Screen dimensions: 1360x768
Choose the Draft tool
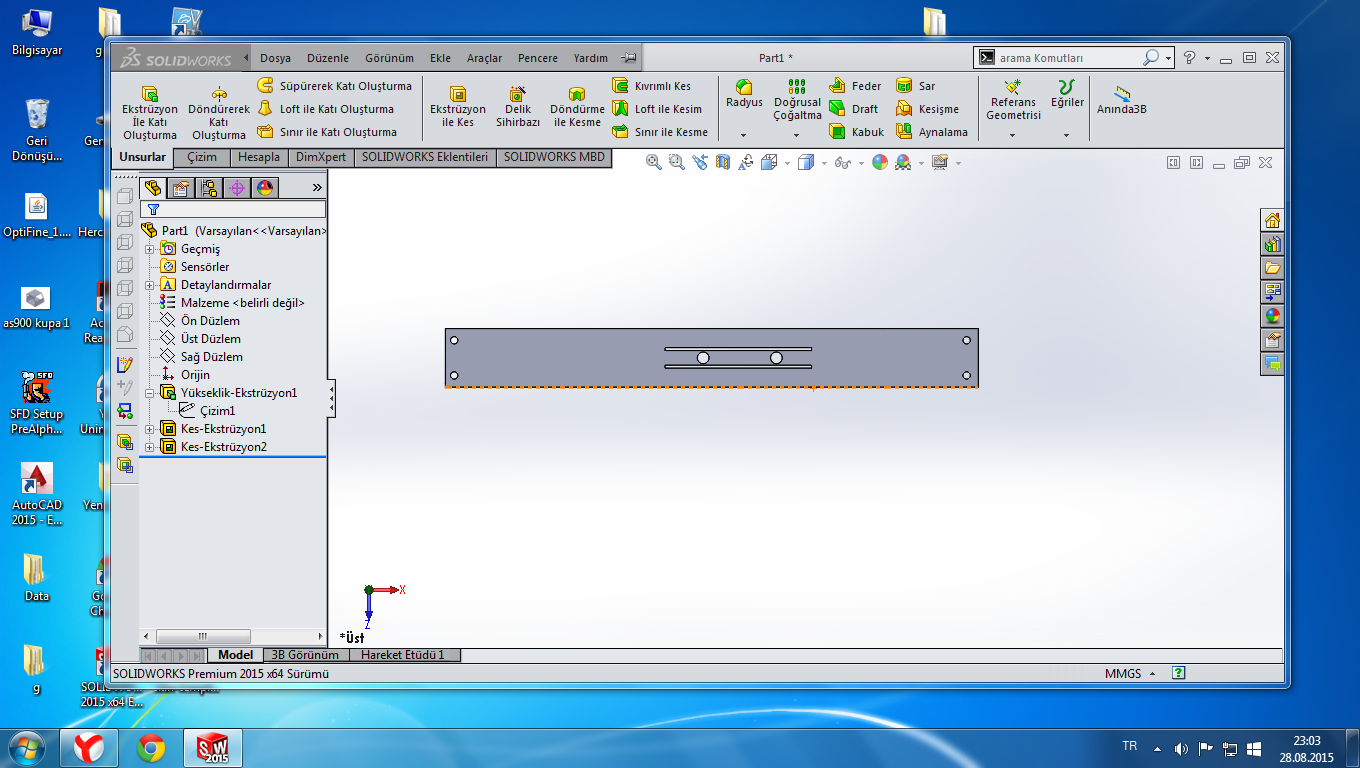coord(854,109)
